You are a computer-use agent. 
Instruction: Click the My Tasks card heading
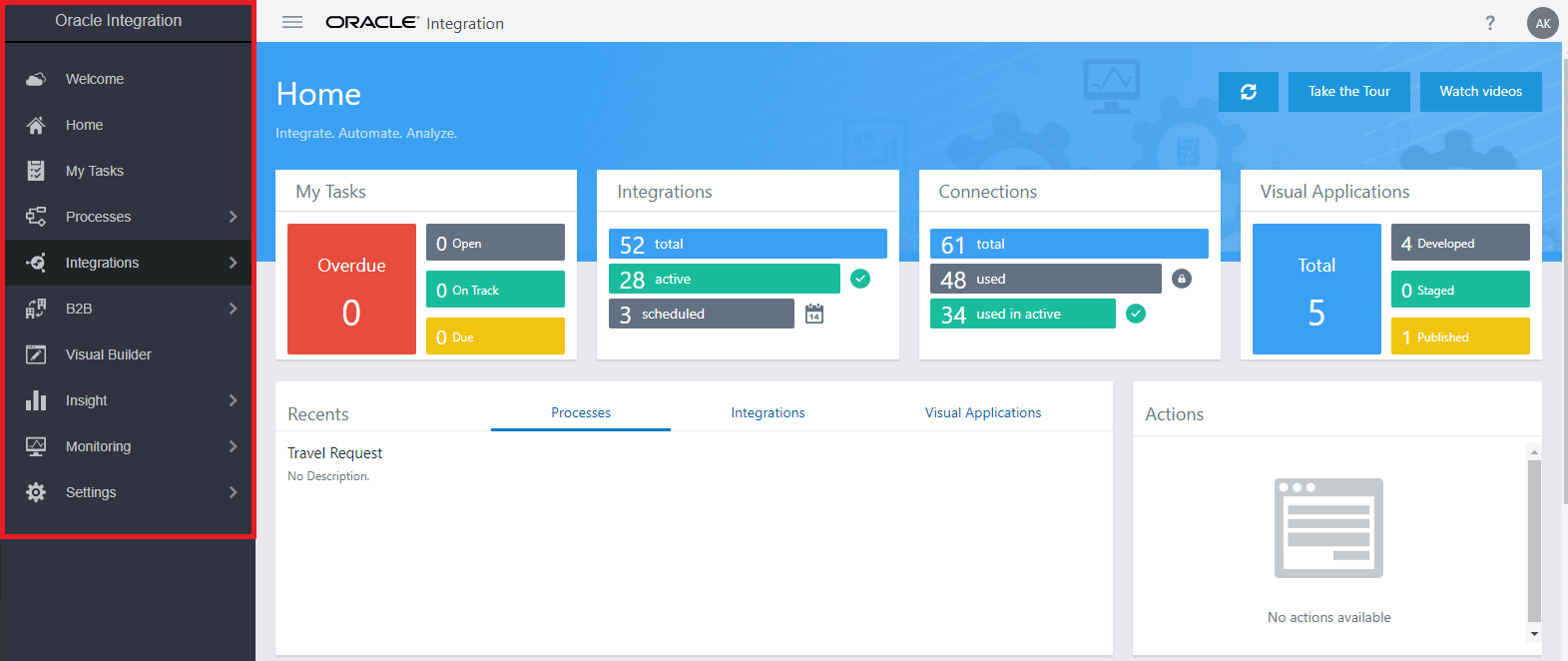(330, 192)
